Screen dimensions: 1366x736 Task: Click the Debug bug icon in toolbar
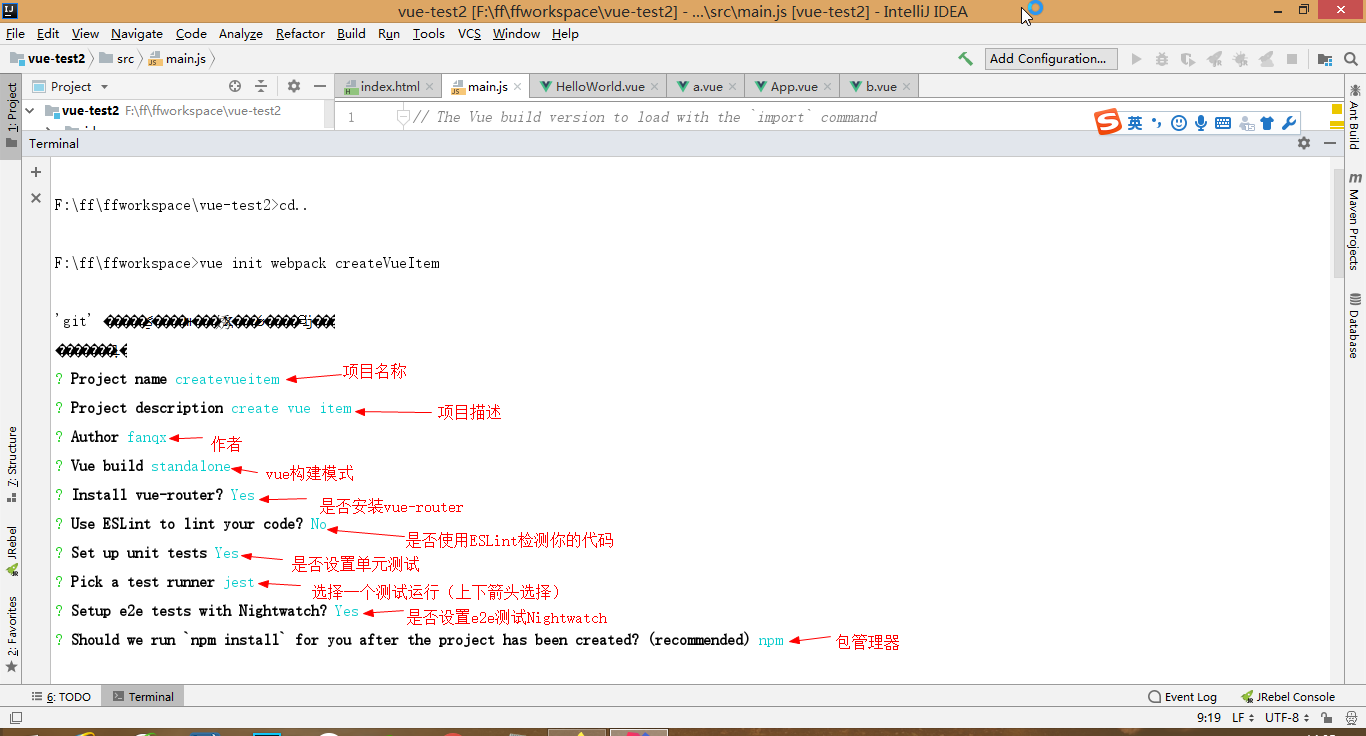point(1162,59)
